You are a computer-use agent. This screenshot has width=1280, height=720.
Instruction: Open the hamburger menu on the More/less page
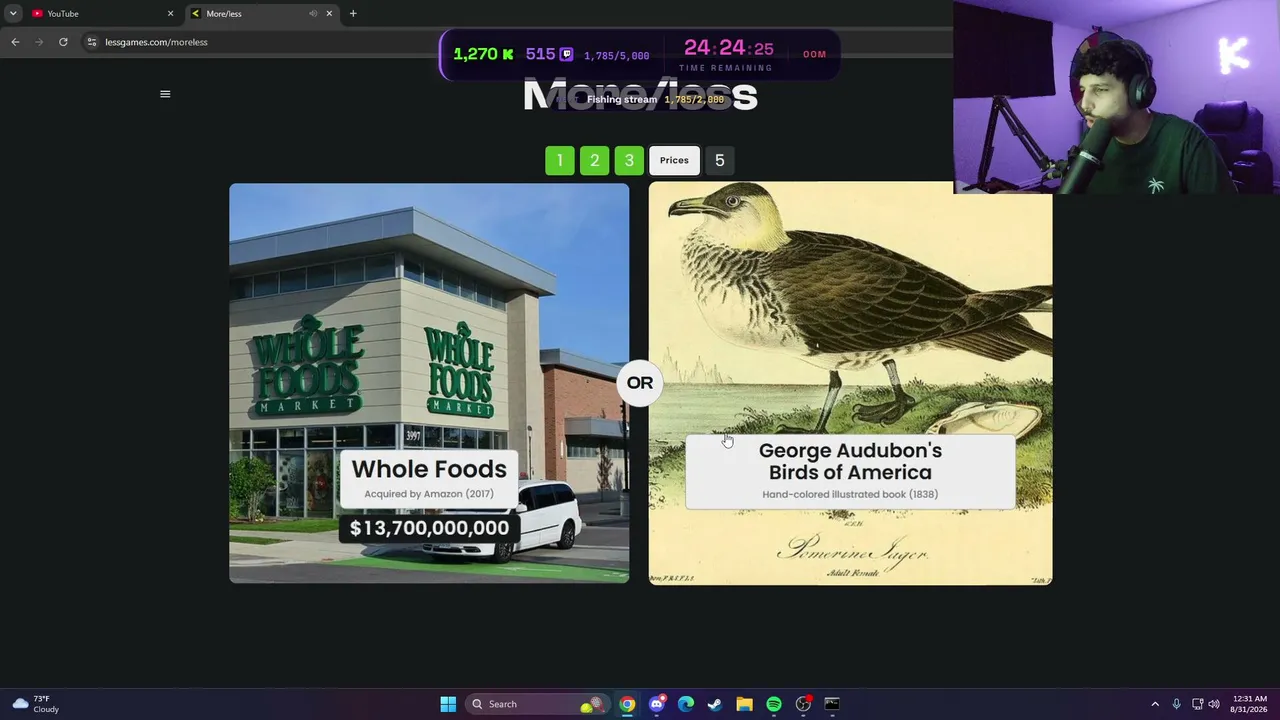pos(165,94)
